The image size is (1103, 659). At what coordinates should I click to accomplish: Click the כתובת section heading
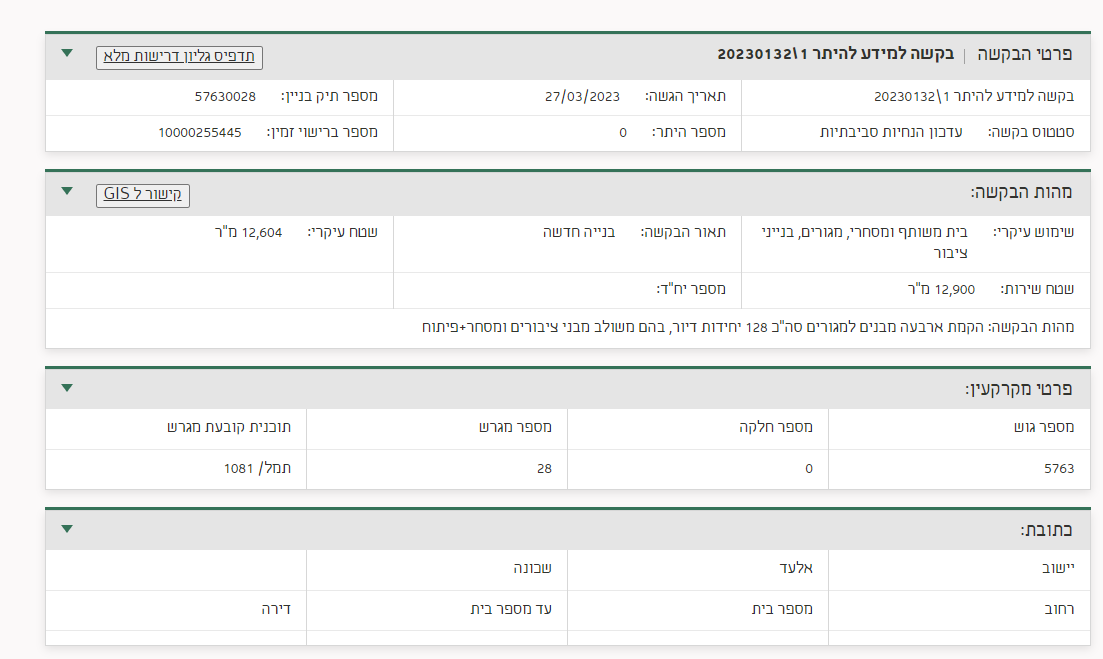[x=1046, y=530]
